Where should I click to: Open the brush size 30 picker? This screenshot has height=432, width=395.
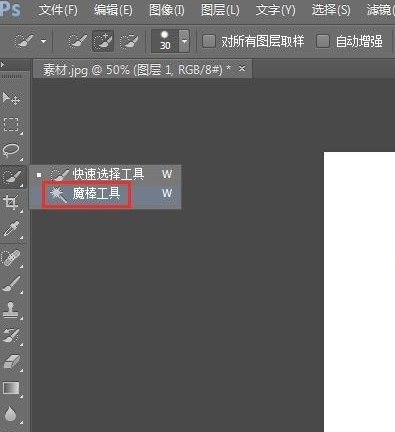(x=165, y=41)
